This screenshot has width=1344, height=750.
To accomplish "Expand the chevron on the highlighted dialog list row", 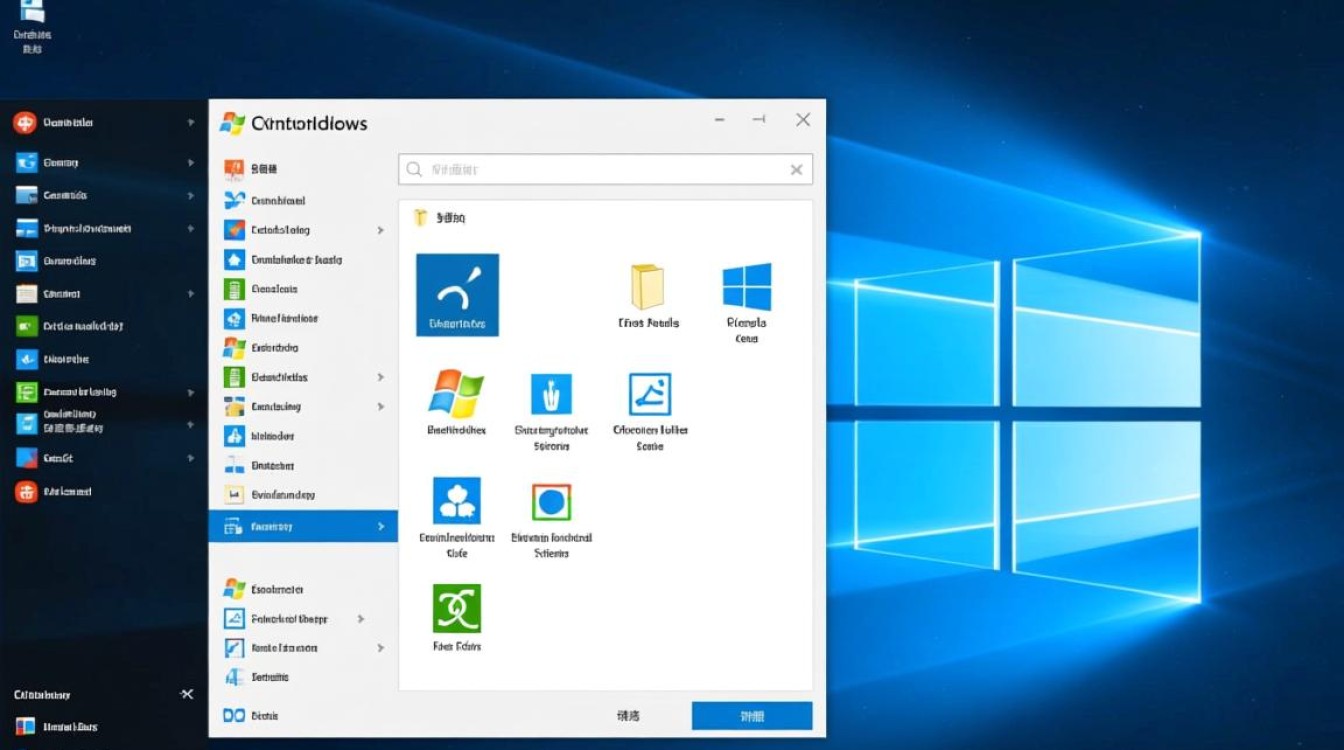I will point(381,526).
